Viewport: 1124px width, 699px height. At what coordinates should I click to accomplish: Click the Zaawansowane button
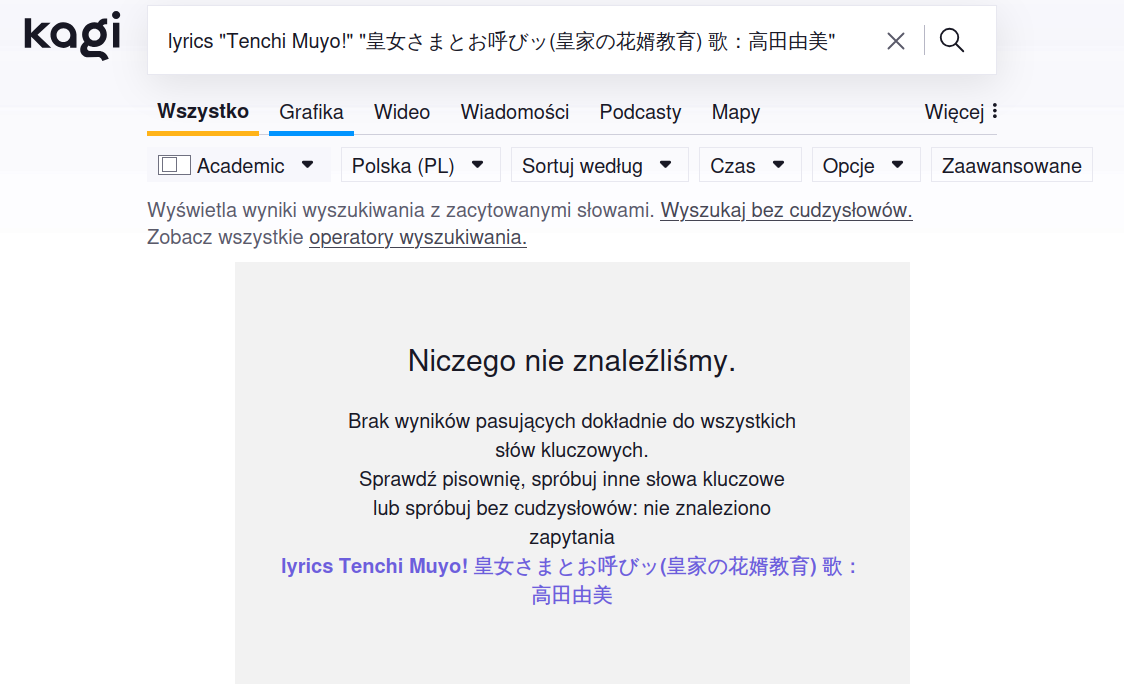(x=1011, y=166)
